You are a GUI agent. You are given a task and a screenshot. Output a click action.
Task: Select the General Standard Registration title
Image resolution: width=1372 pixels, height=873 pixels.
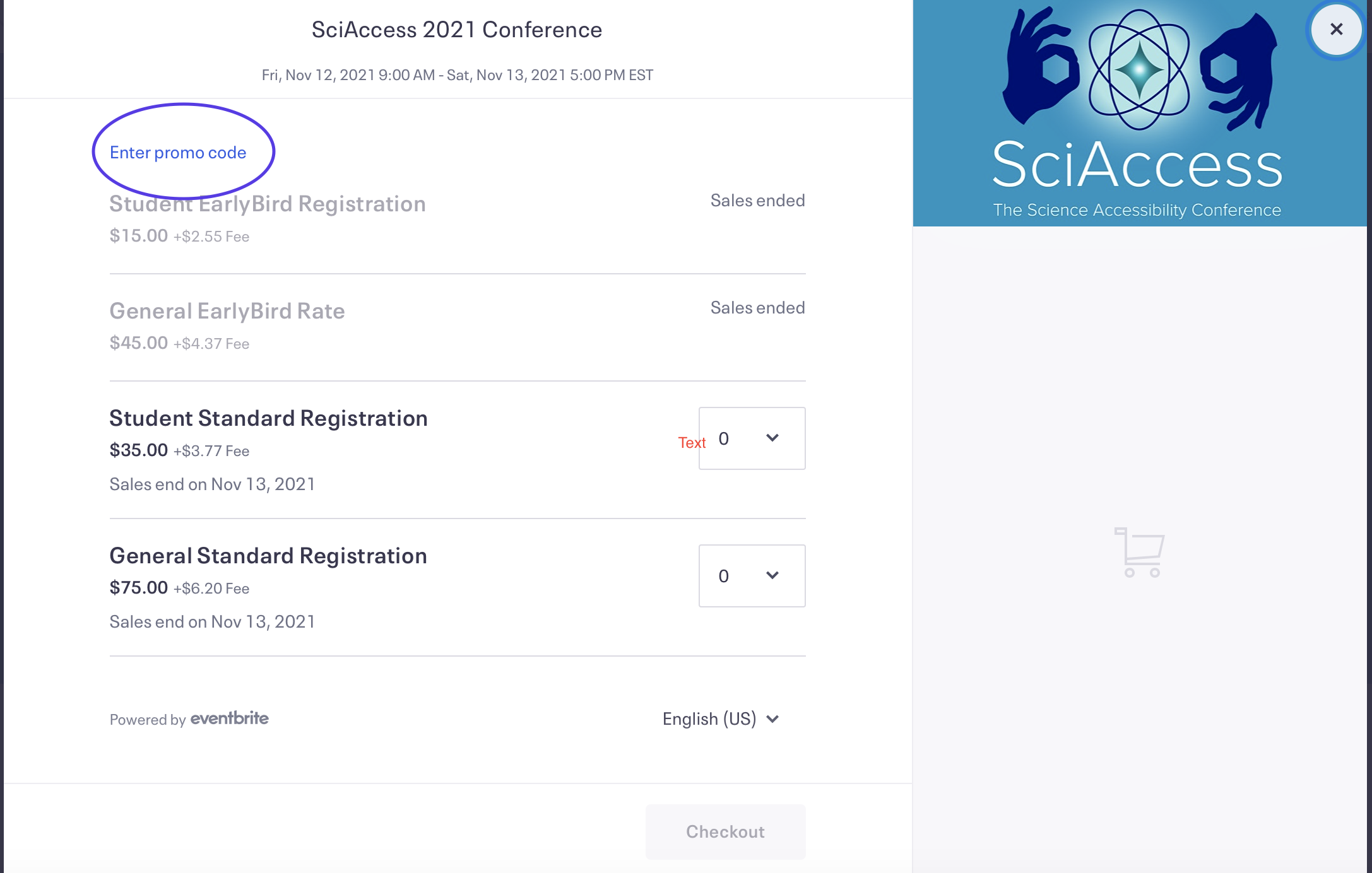(268, 556)
